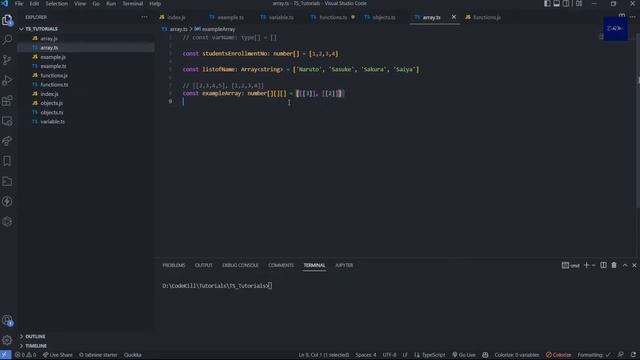This screenshot has height=360, width=640.
Task: Open the Run and Debug view
Action: coord(7,80)
